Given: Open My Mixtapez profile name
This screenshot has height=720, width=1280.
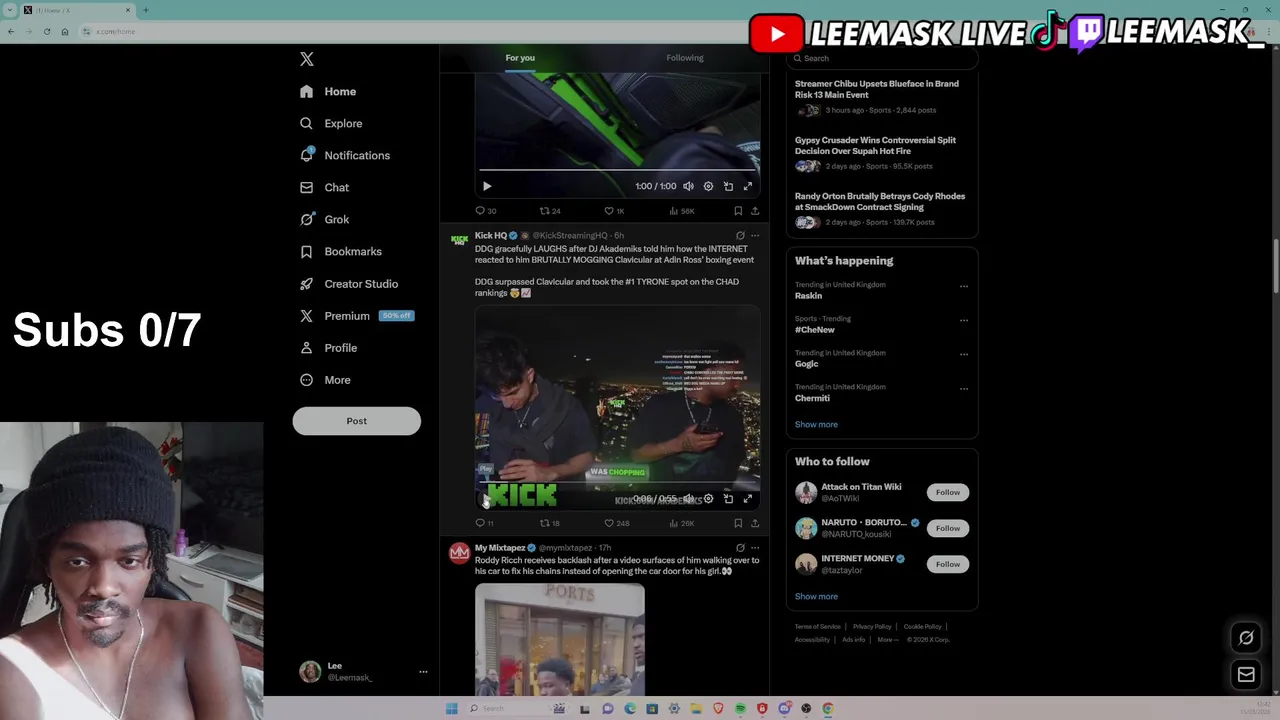Looking at the screenshot, I should point(500,548).
